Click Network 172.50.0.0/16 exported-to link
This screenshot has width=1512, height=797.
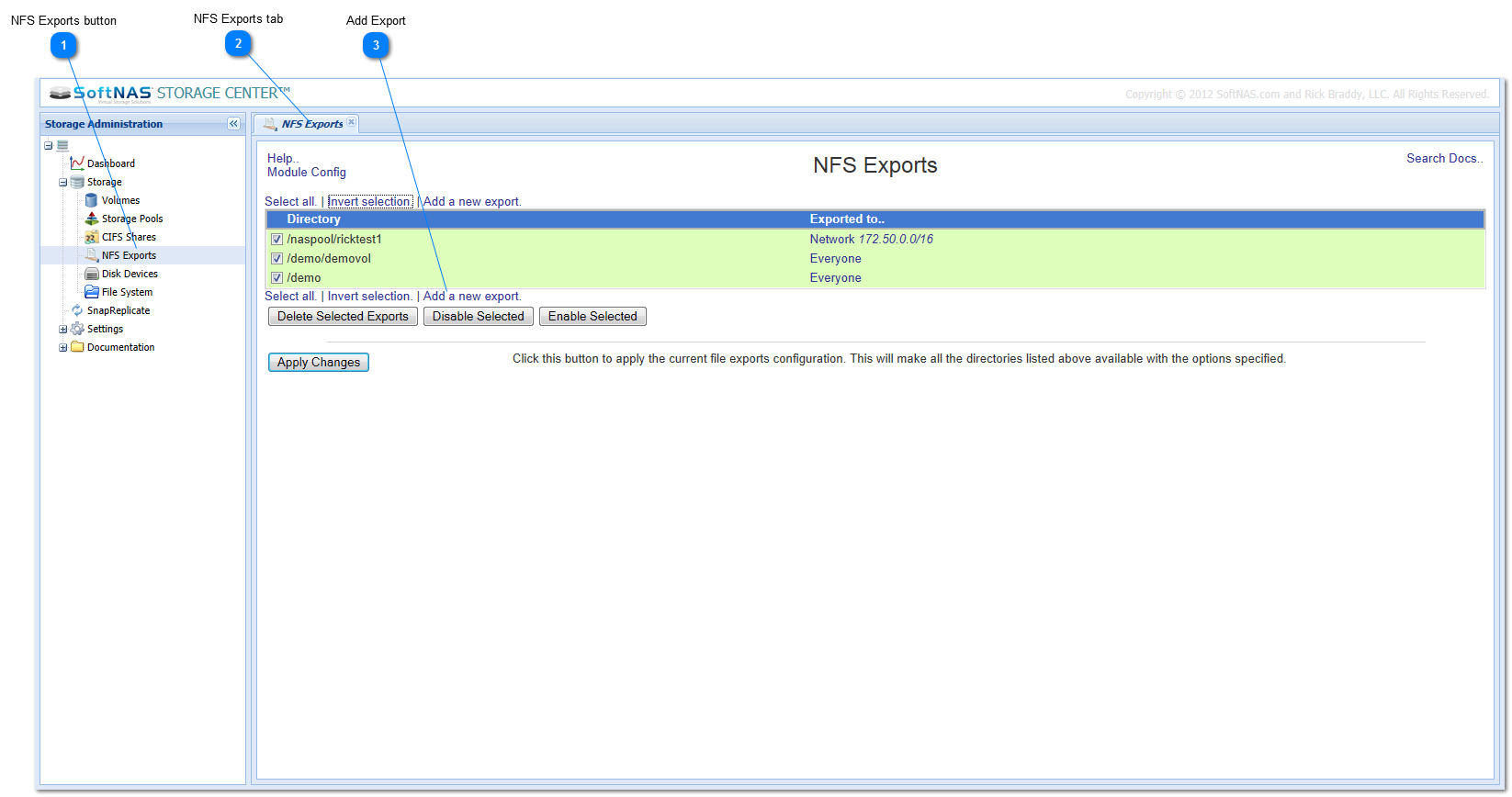[x=872, y=239]
